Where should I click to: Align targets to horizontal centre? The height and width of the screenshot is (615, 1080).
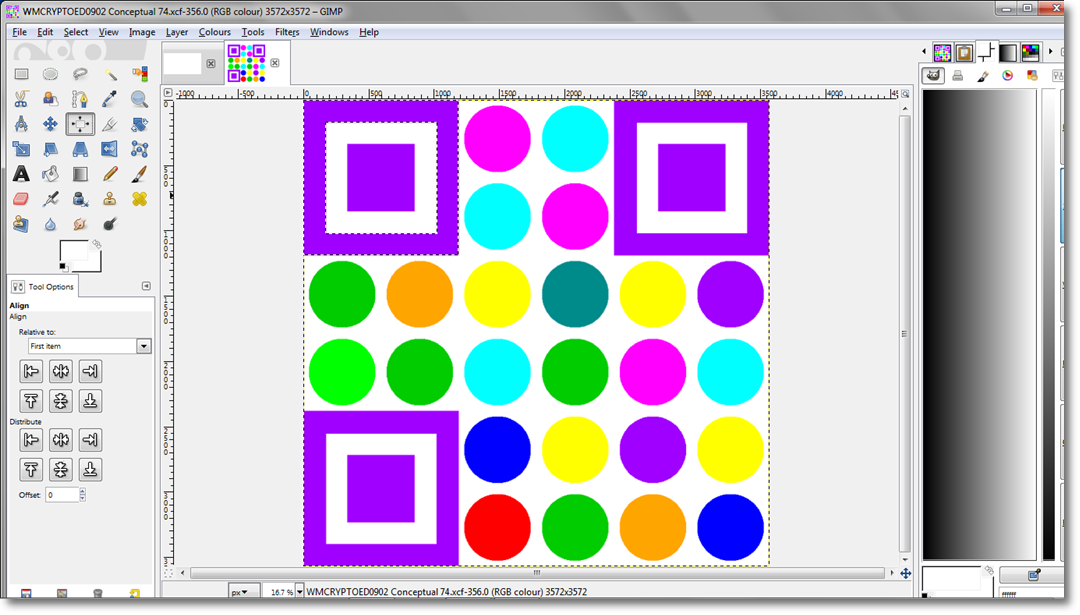tap(61, 371)
